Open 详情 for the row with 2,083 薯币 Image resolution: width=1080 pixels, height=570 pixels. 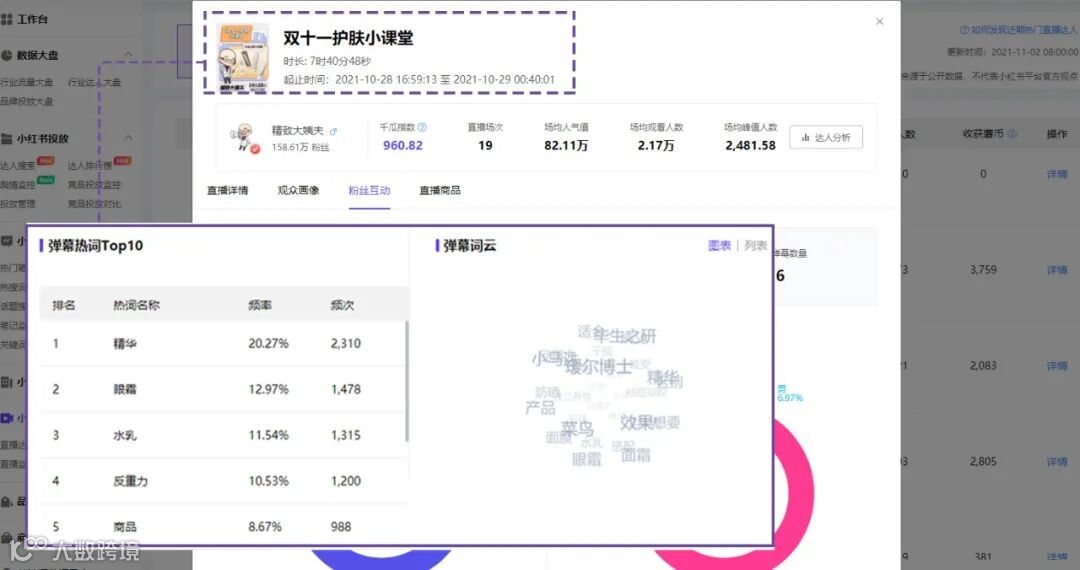[1057, 366]
